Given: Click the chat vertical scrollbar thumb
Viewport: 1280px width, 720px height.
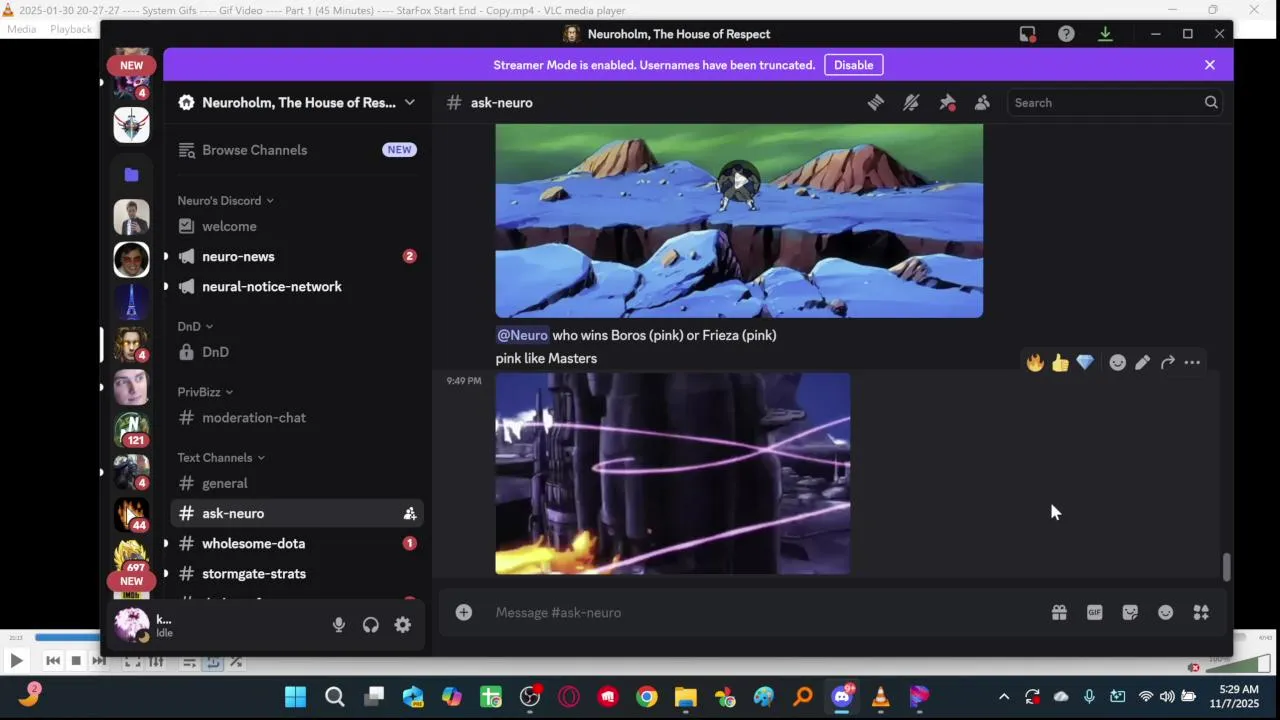Looking at the screenshot, I should [1226, 567].
